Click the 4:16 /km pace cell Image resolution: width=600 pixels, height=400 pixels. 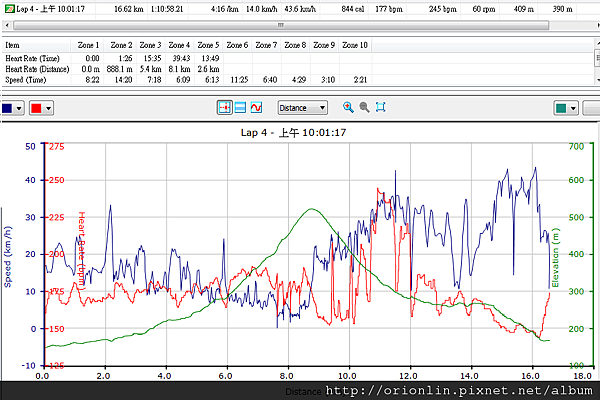pyautogui.click(x=225, y=9)
